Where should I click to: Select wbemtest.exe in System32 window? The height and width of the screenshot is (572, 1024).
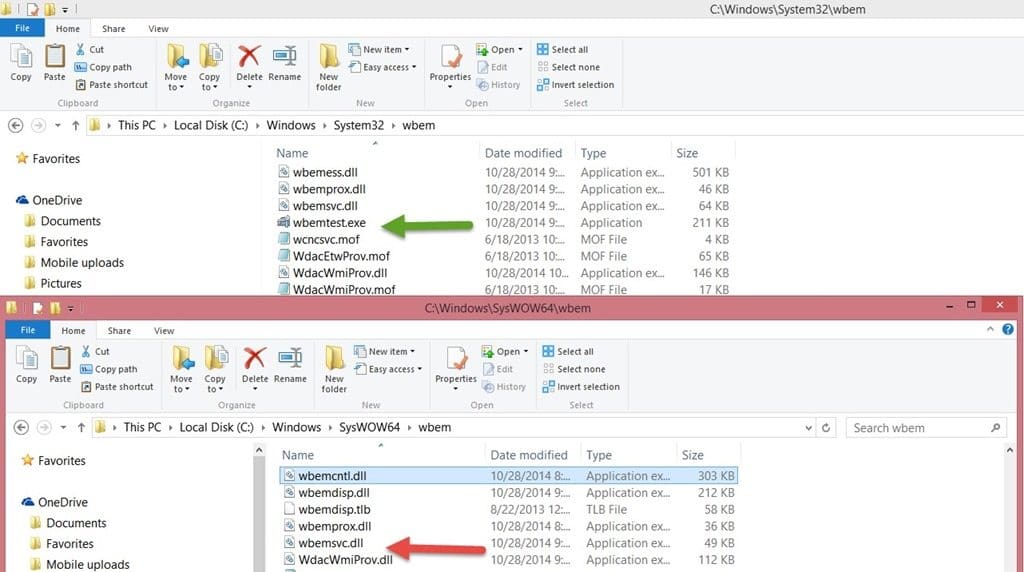(328, 223)
